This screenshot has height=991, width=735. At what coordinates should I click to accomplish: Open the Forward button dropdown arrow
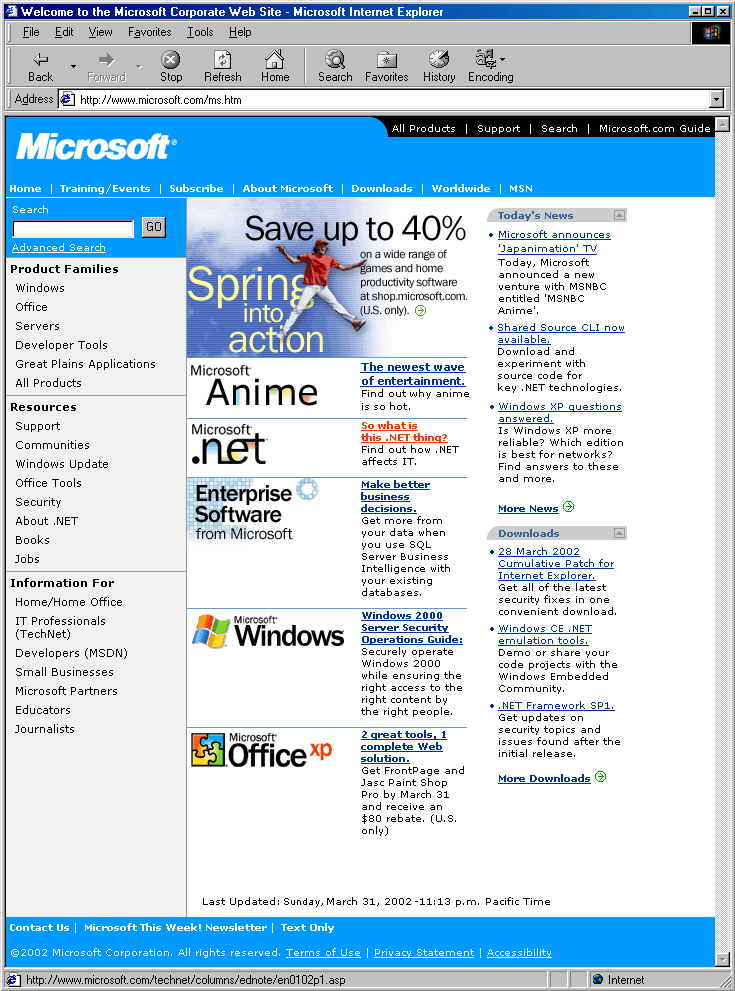point(138,66)
